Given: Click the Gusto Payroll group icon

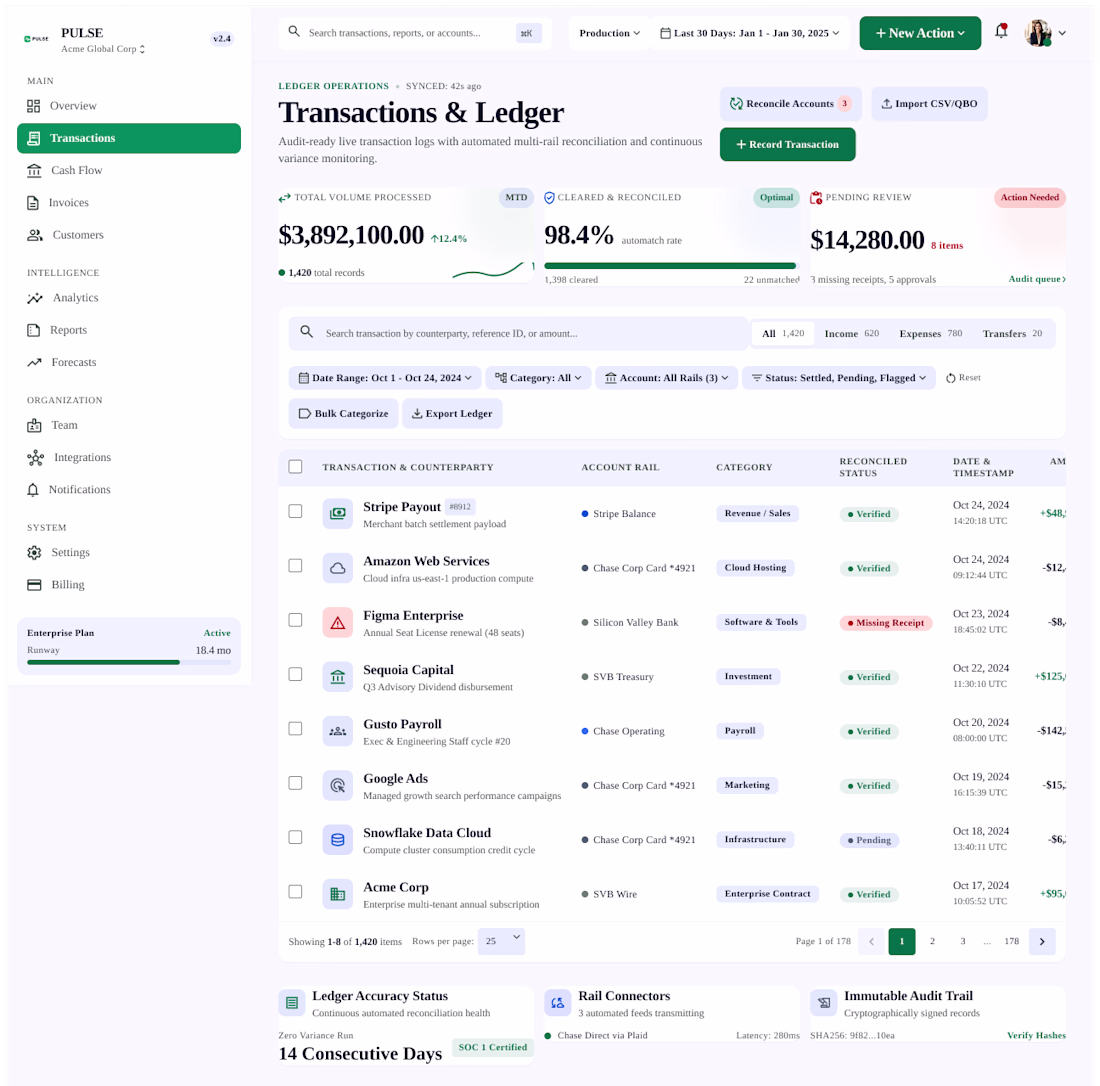Looking at the screenshot, I should 337,731.
